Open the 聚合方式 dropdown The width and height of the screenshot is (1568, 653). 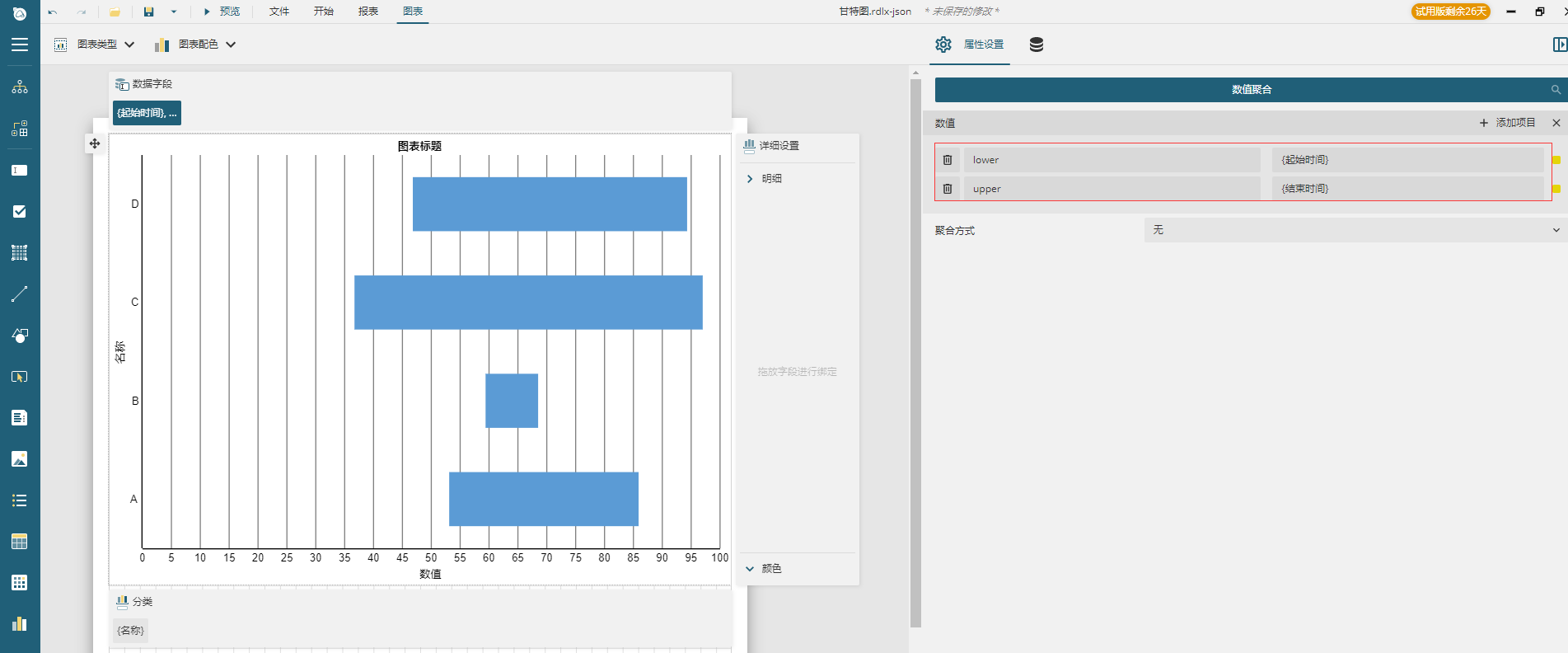[x=1355, y=230]
